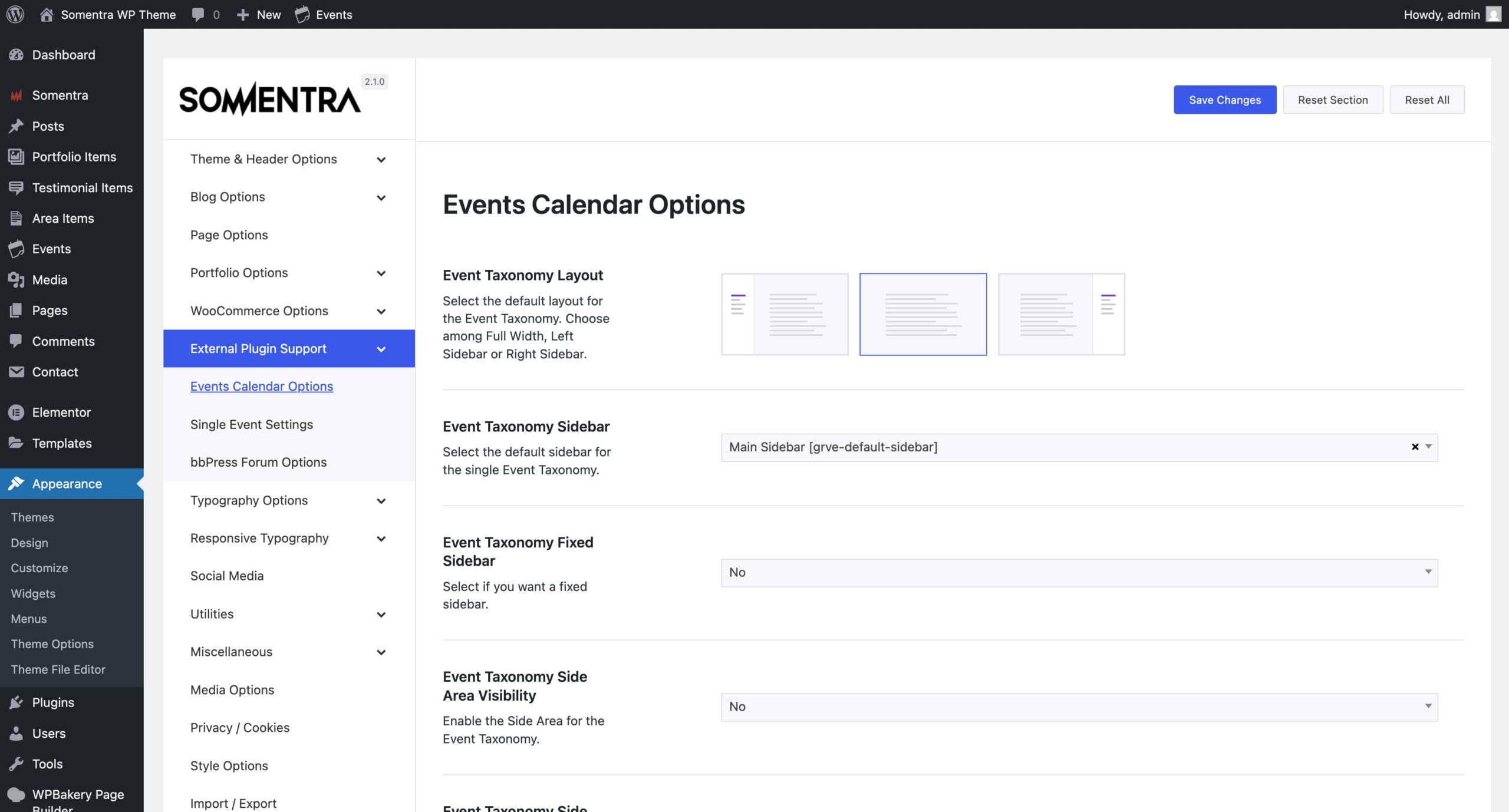
Task: Click the Templates folder icon
Action: click(x=16, y=443)
